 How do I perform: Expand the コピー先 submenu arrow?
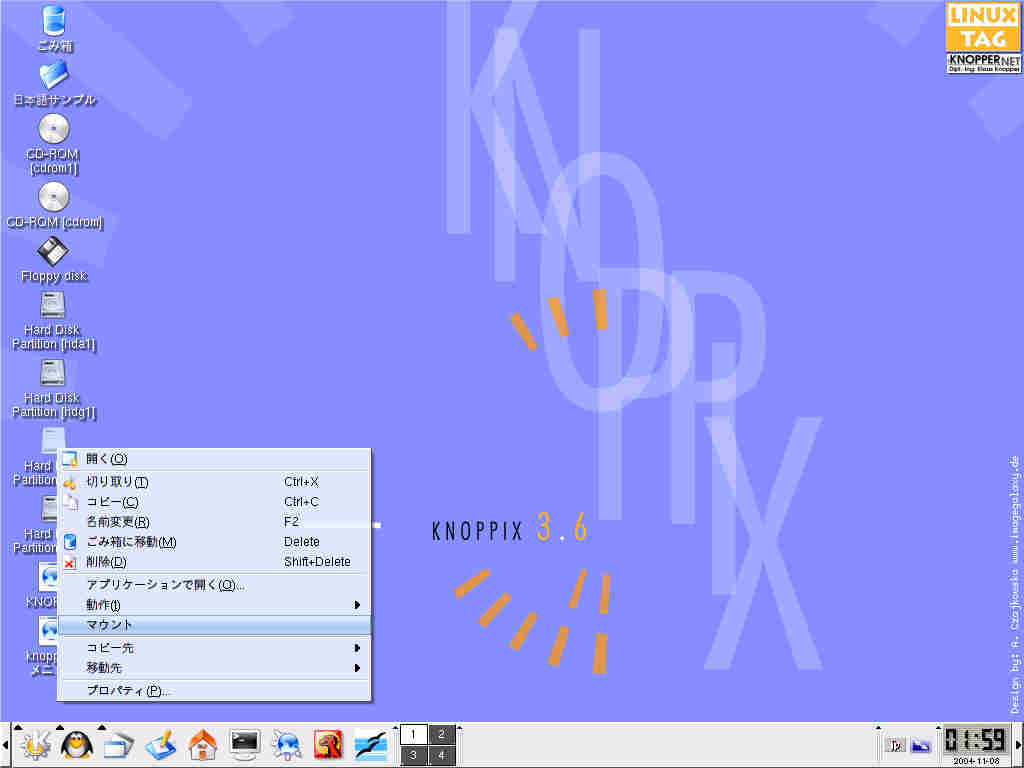(x=357, y=648)
